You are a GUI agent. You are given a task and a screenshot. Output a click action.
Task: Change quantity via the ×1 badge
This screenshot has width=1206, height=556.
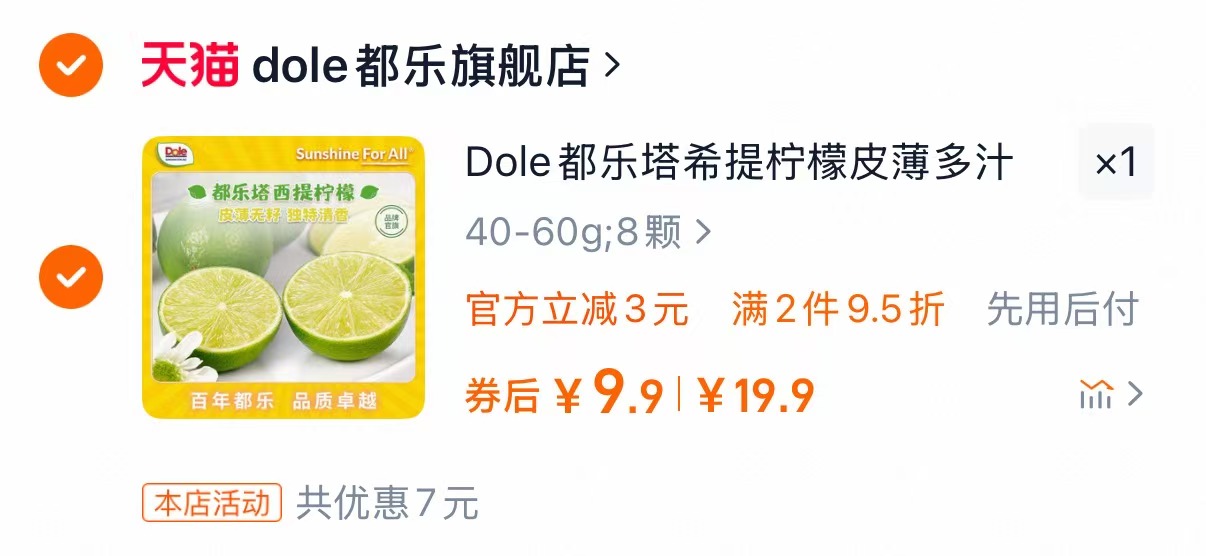(1116, 162)
